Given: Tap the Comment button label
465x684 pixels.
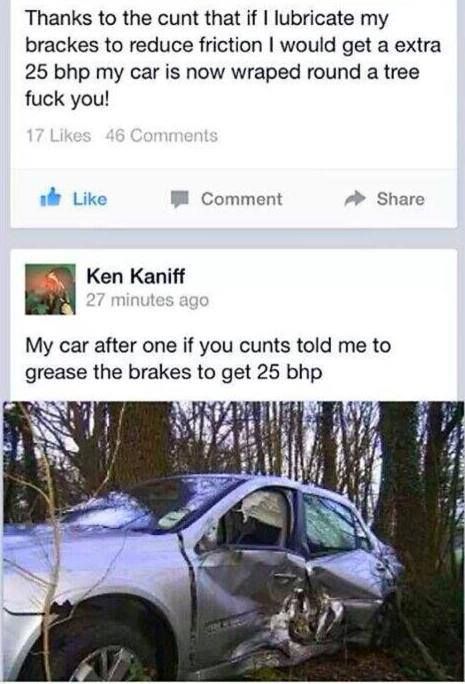Looking at the screenshot, I should pos(241,199).
